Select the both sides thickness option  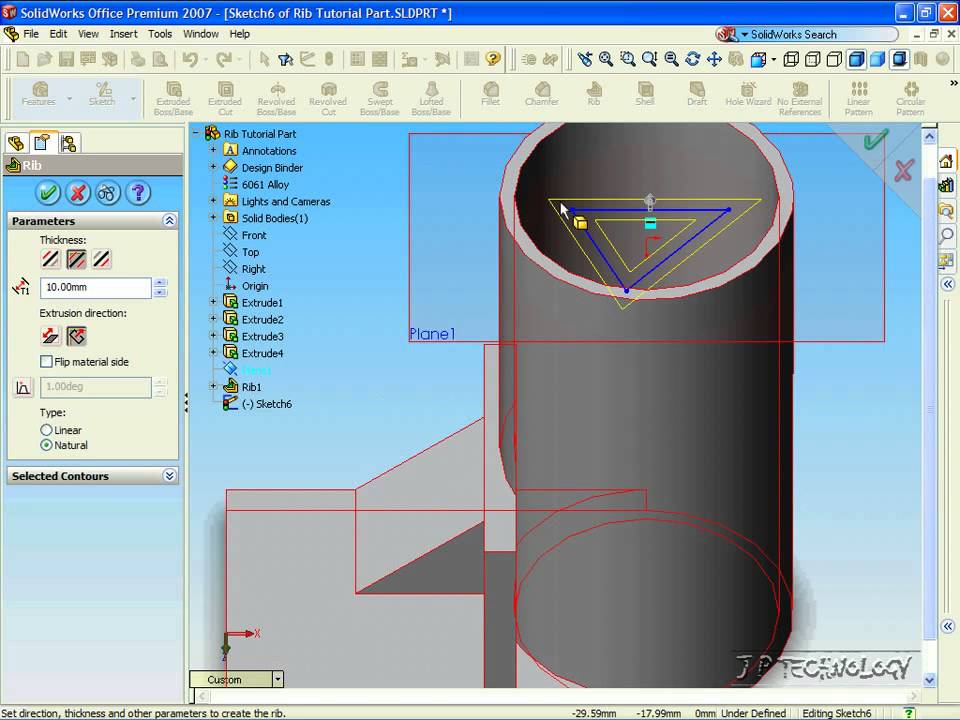(x=76, y=259)
